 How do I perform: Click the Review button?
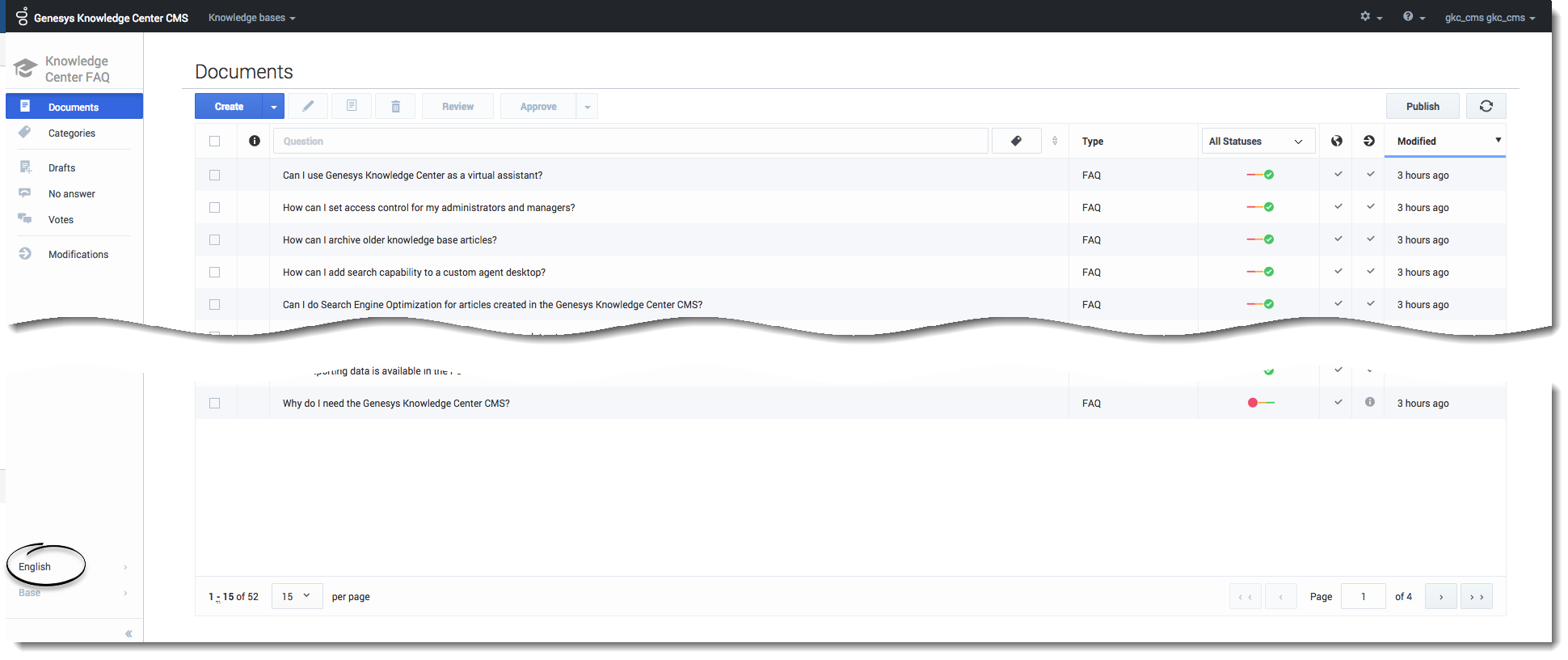point(457,106)
